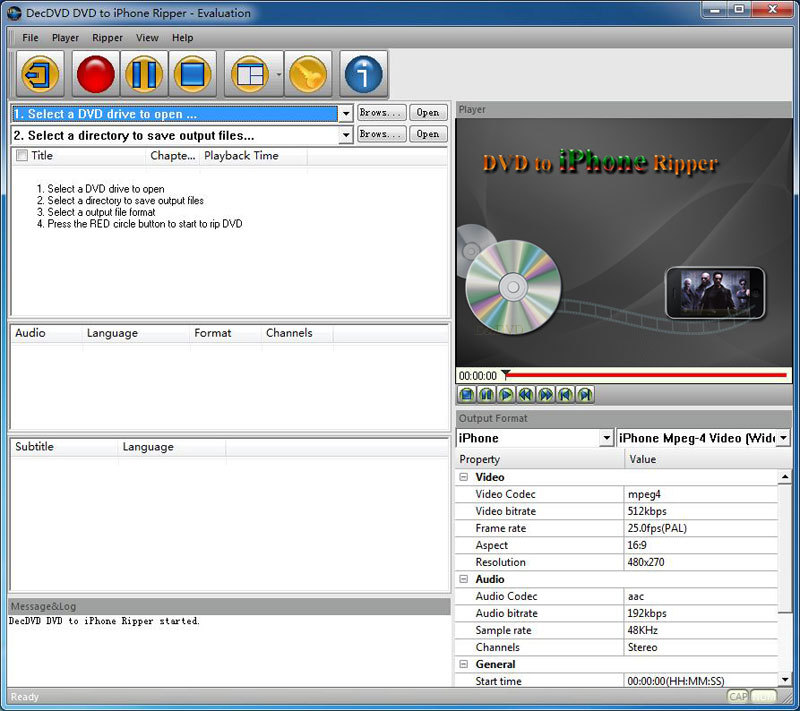800x711 pixels.
Task: Open the blue info About icon
Action: (363, 74)
